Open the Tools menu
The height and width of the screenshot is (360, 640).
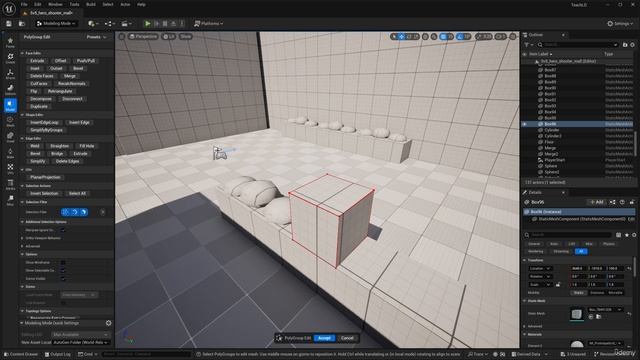tap(74, 4)
